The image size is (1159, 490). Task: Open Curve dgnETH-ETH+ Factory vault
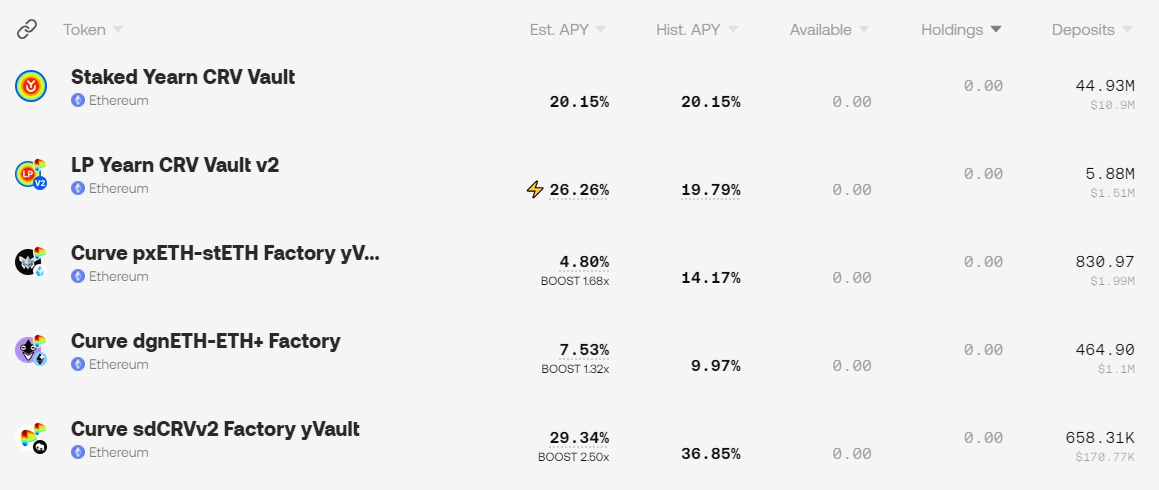tap(205, 341)
